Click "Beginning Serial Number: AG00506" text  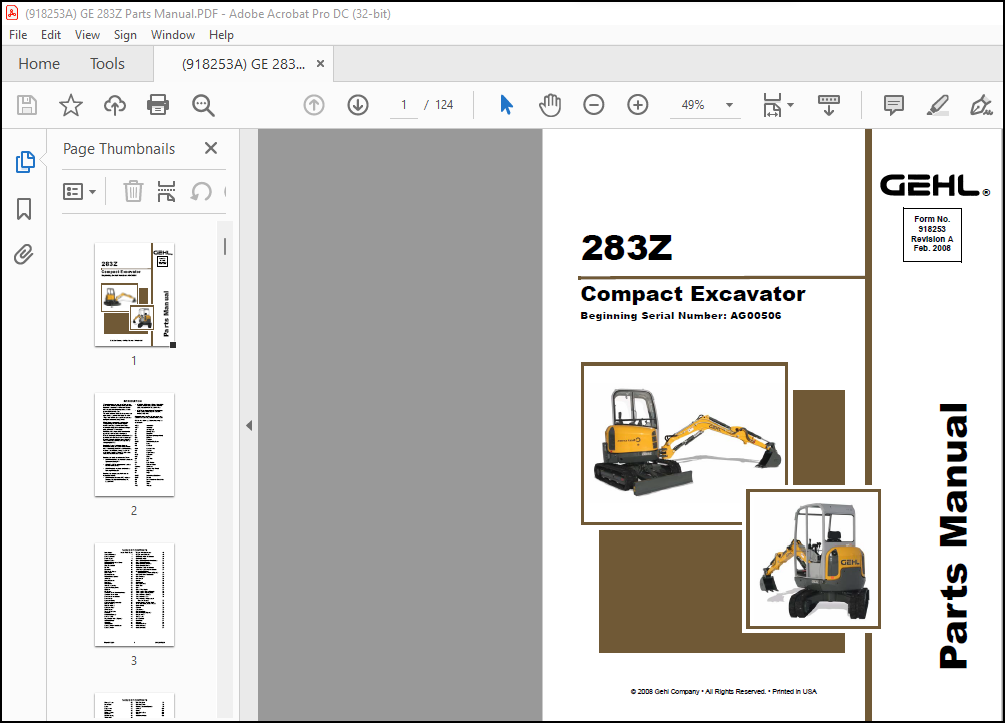(681, 315)
